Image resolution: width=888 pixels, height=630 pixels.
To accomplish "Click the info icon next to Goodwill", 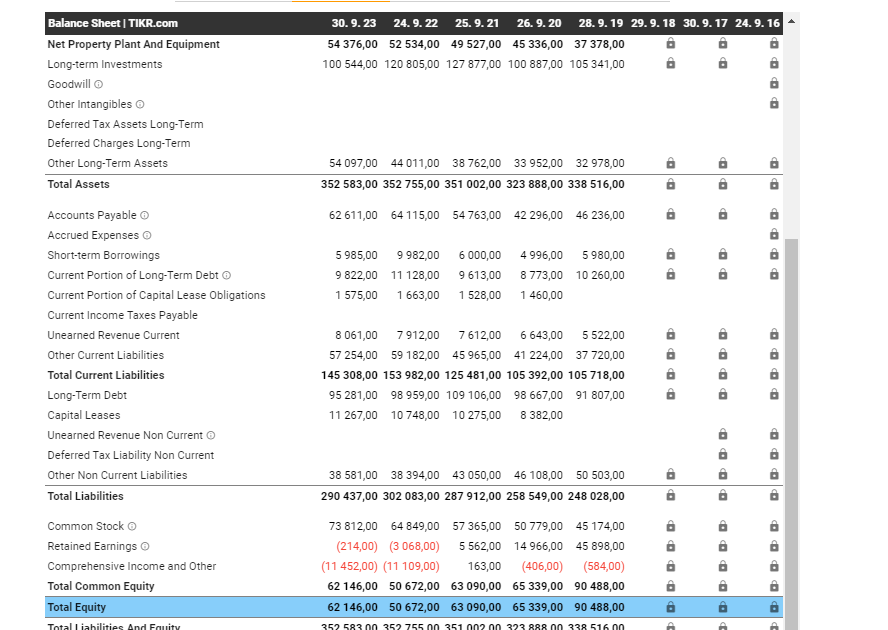I will pos(96,83).
